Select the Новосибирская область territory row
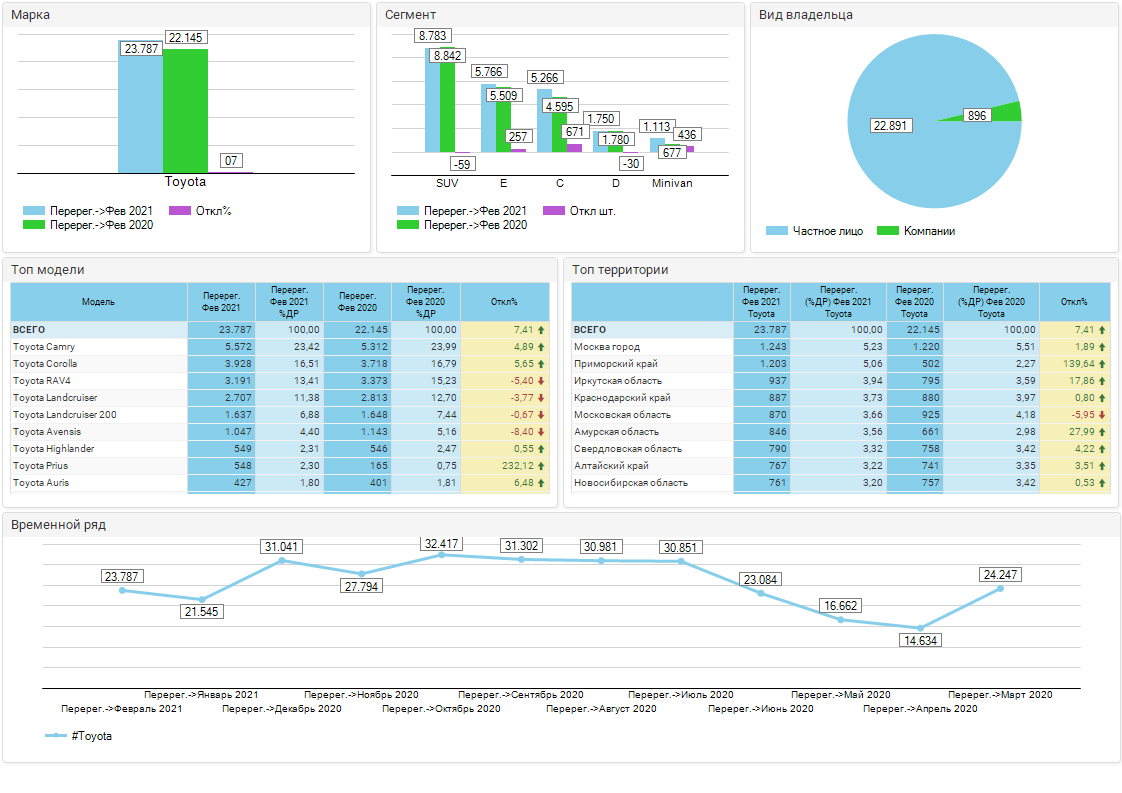 click(x=841, y=483)
